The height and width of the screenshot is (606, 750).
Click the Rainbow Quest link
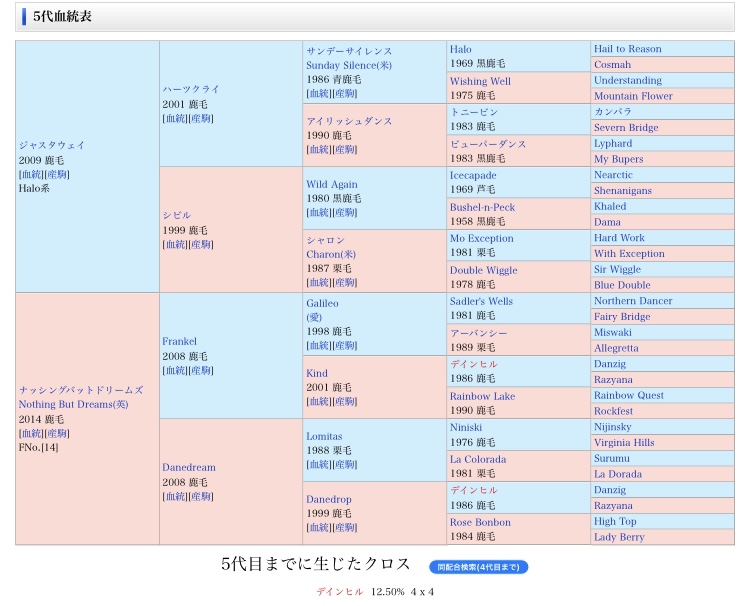click(628, 395)
